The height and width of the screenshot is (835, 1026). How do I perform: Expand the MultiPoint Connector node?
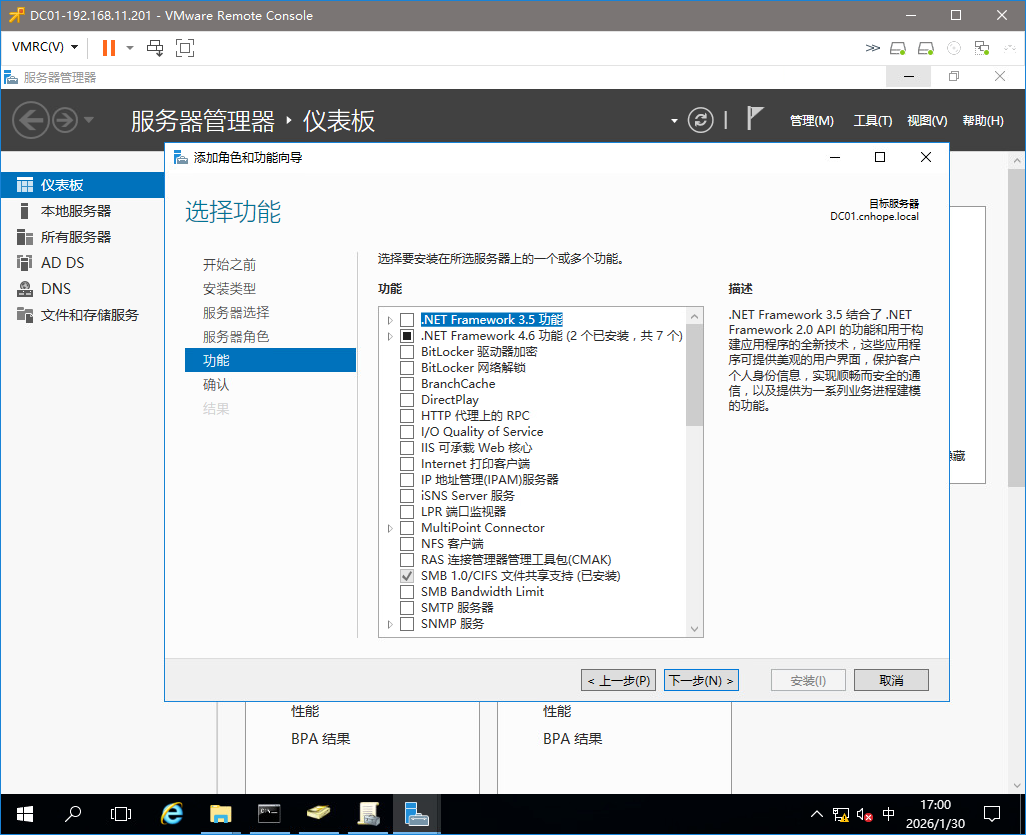coord(390,528)
